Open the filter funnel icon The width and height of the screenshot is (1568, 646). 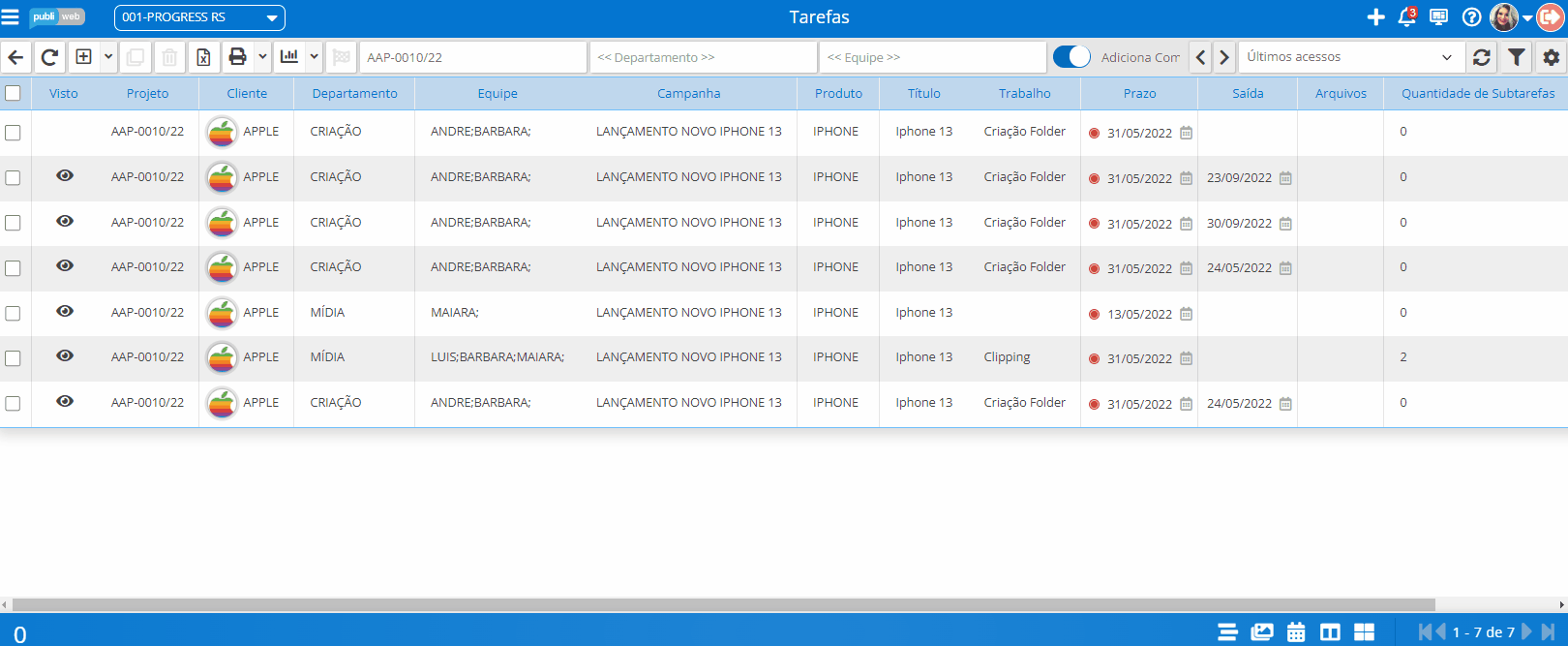point(1517,57)
